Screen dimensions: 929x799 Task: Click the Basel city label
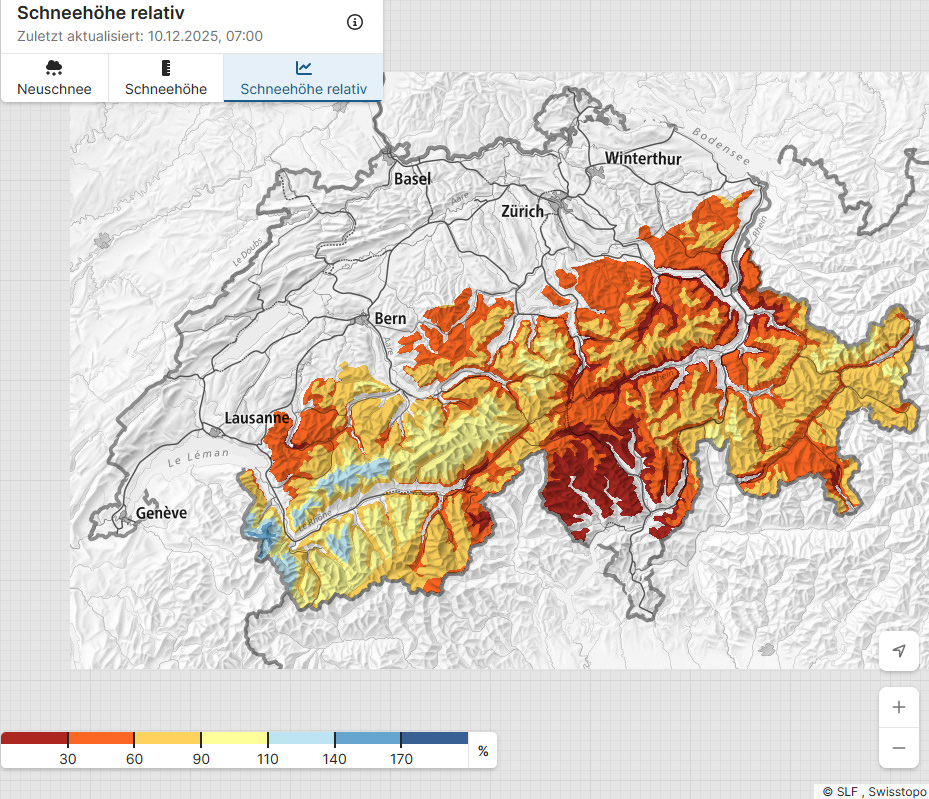click(412, 179)
